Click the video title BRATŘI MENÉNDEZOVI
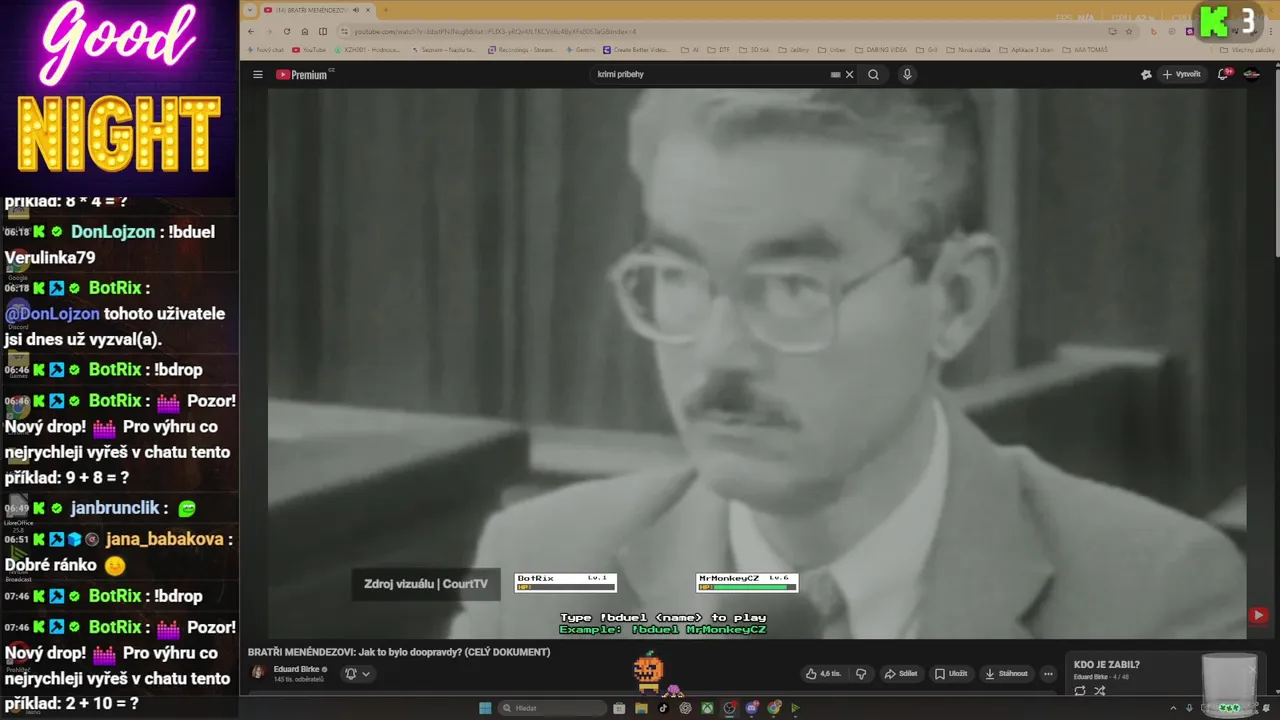Screen dimensions: 1280x720 click(x=399, y=652)
